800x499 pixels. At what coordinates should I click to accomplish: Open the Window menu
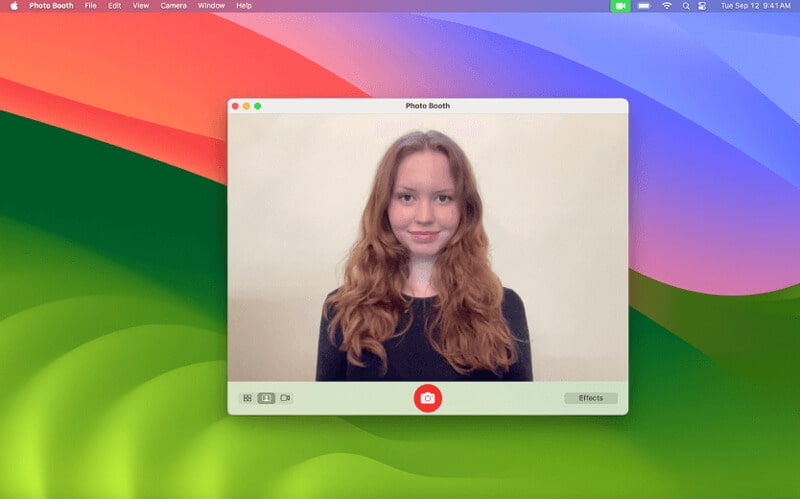click(x=211, y=6)
